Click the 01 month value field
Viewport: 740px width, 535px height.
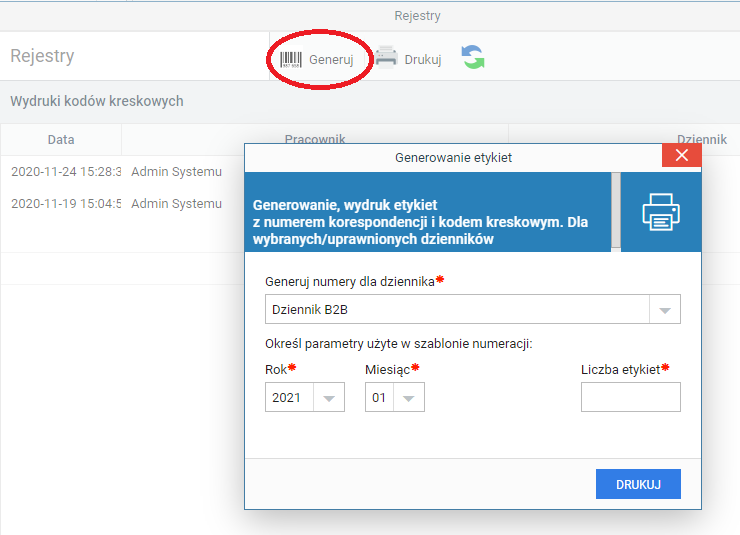379,398
